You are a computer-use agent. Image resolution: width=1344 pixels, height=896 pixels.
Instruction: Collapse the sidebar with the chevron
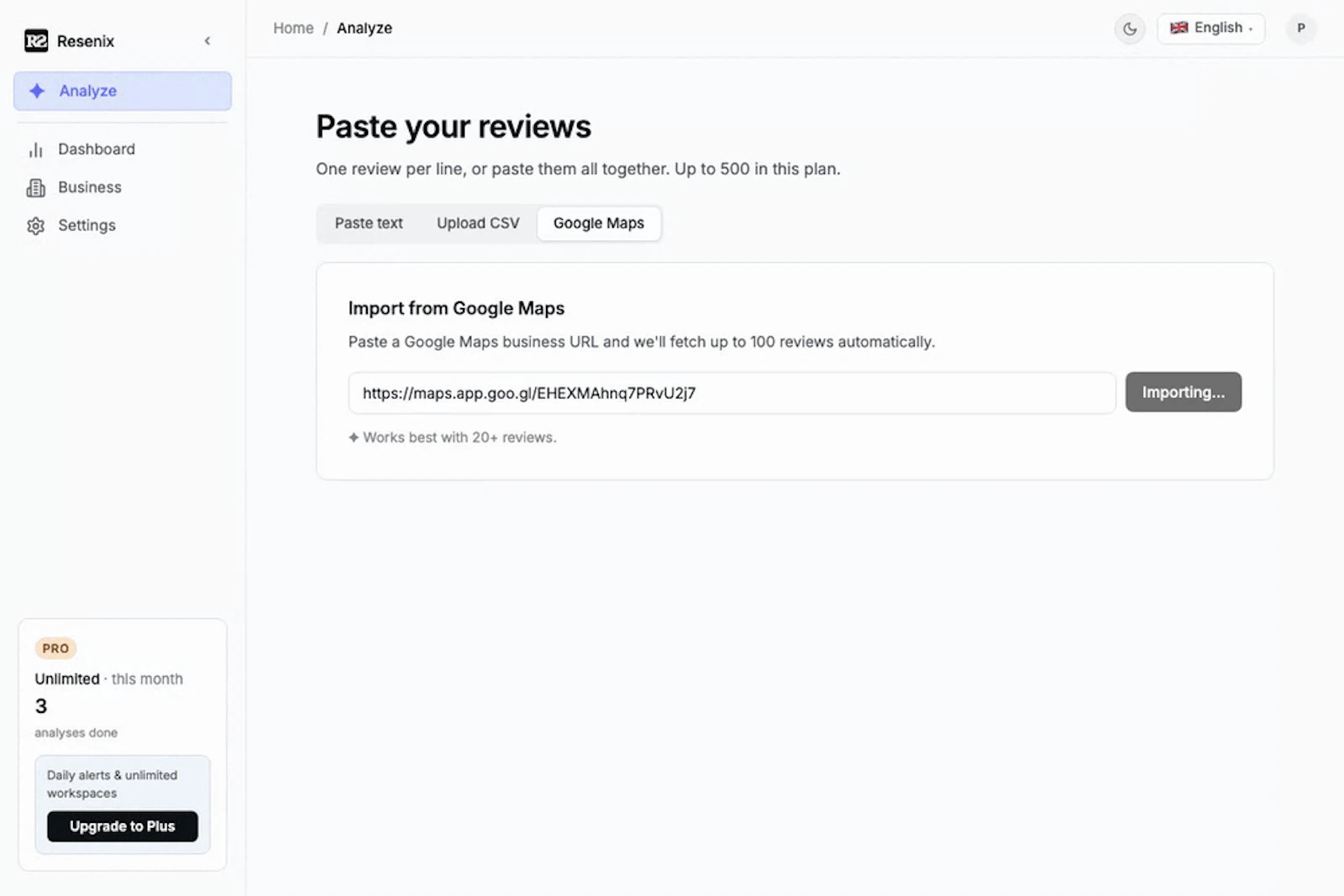tap(207, 41)
